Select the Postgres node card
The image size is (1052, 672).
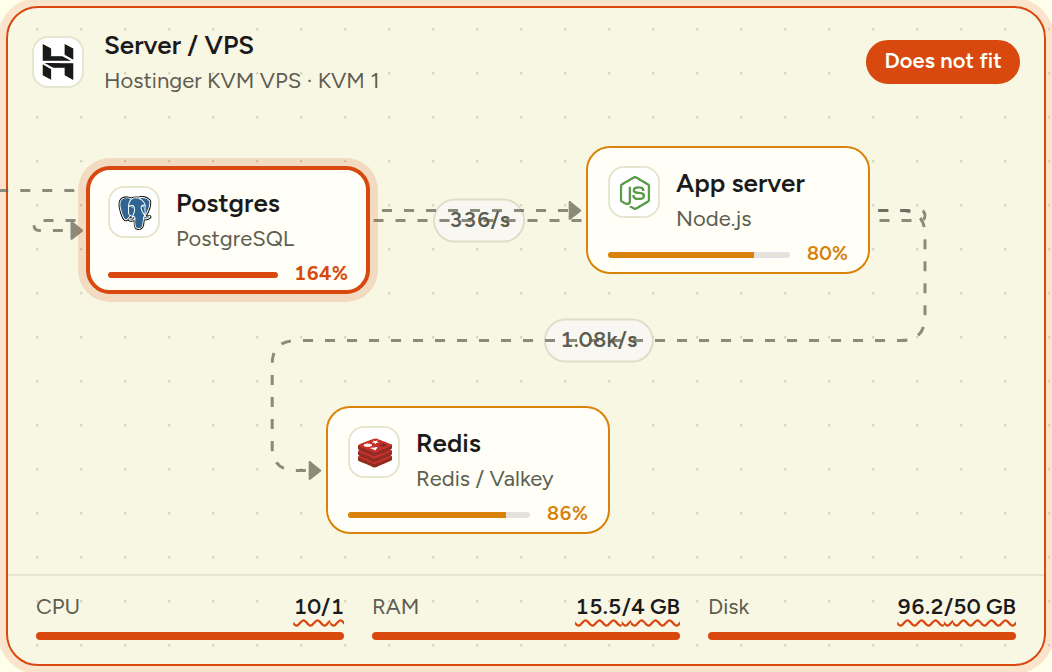coord(228,230)
